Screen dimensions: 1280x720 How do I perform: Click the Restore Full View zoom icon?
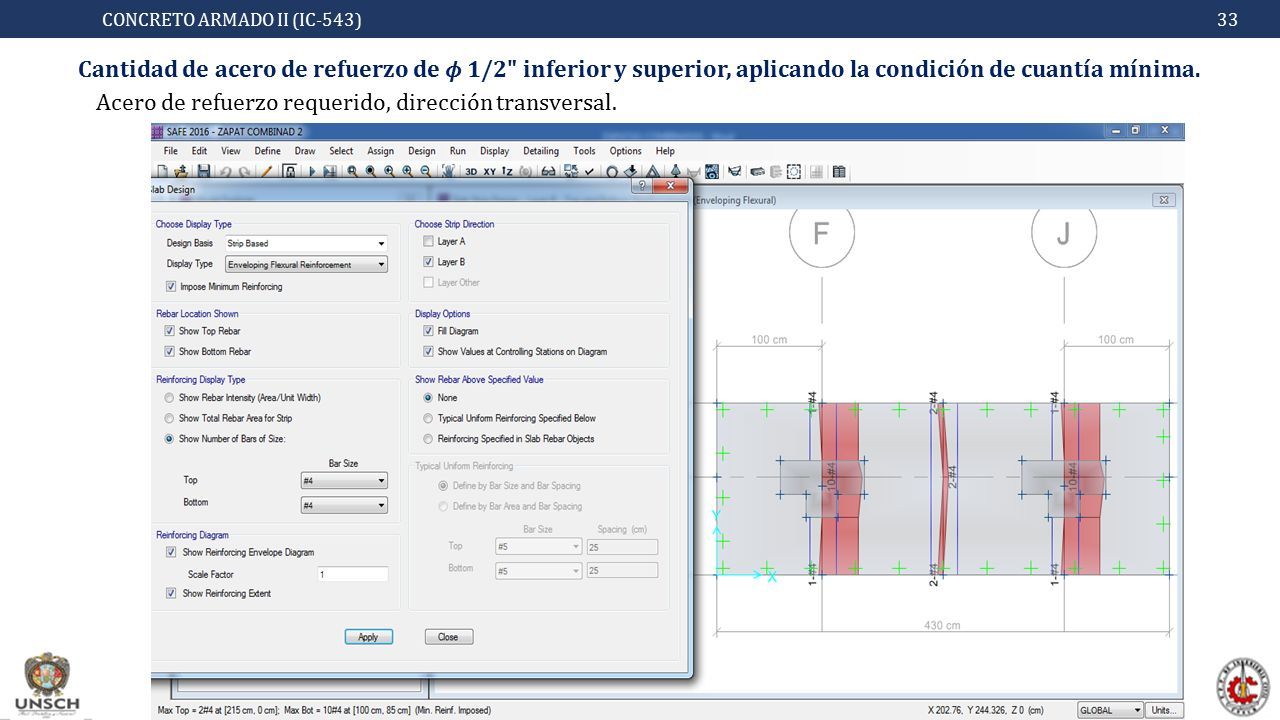coord(370,171)
